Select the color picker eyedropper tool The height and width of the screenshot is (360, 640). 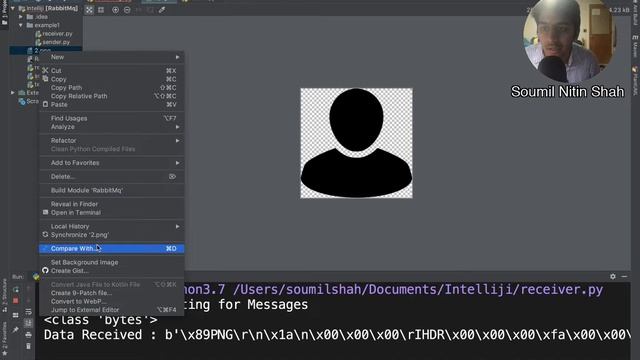coord(162,10)
